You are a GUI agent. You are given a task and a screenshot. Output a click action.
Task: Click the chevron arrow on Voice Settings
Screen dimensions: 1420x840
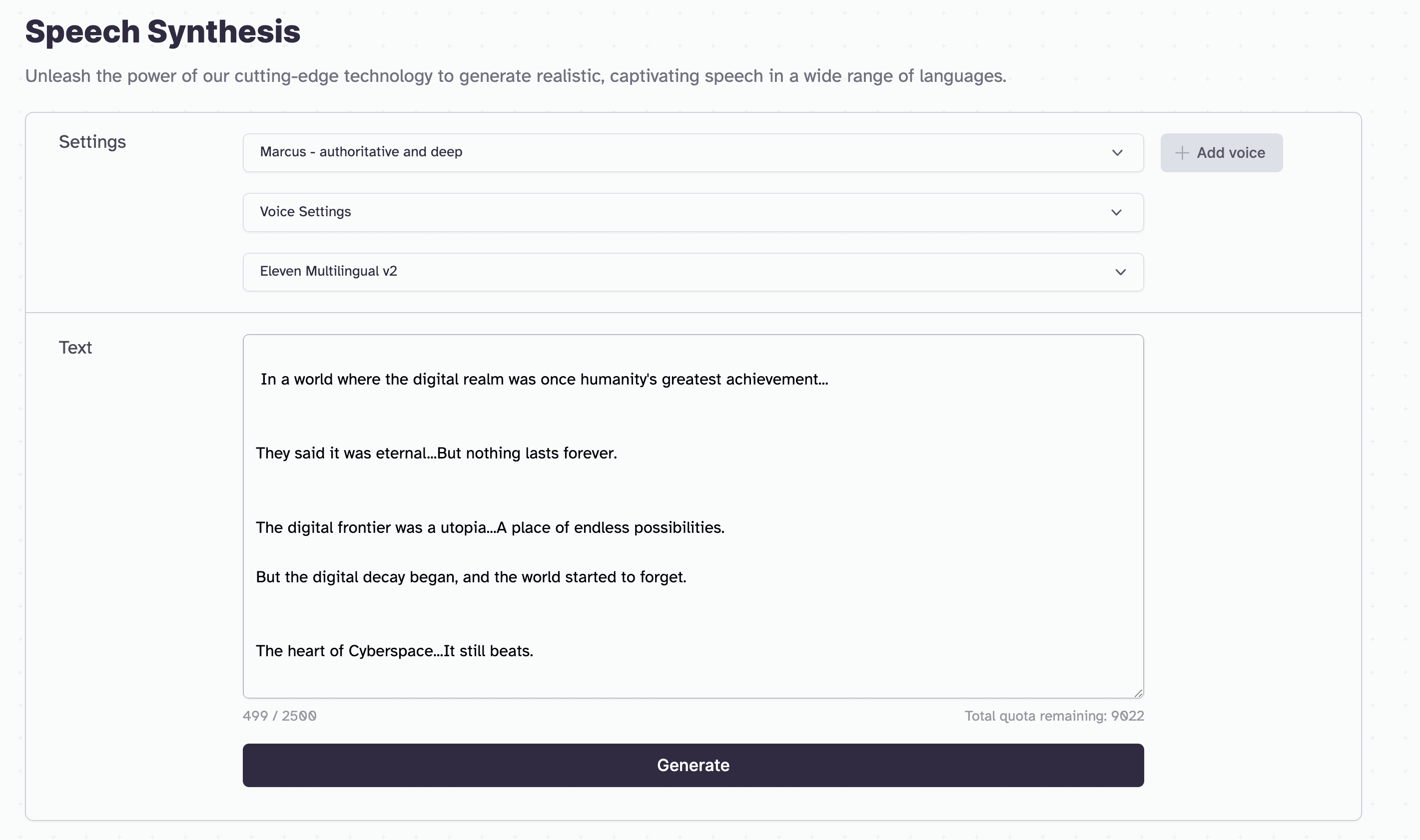[1117, 212]
